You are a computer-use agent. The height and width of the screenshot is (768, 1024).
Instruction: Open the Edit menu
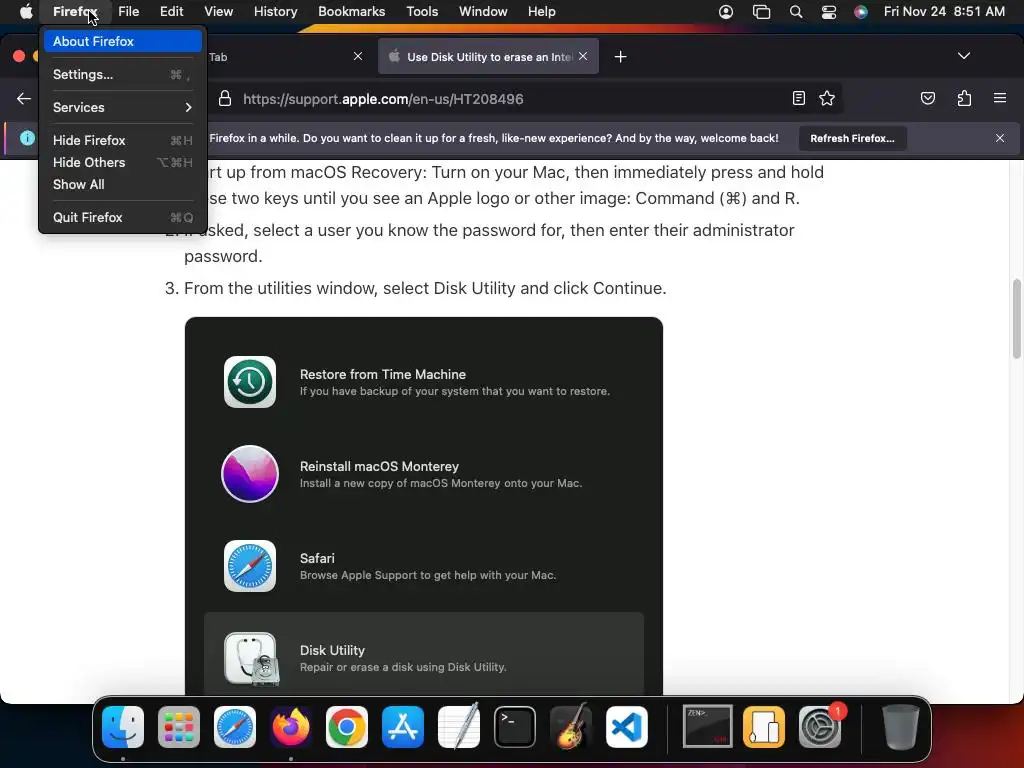[x=171, y=11]
